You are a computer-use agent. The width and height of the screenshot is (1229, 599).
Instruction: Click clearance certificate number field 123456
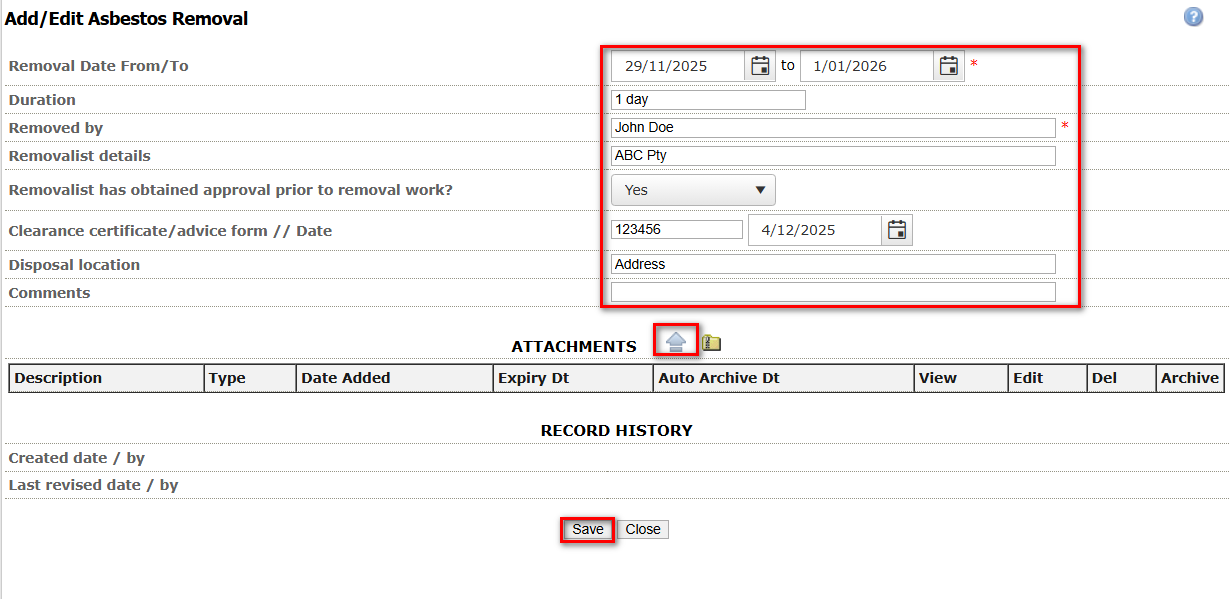[676, 230]
